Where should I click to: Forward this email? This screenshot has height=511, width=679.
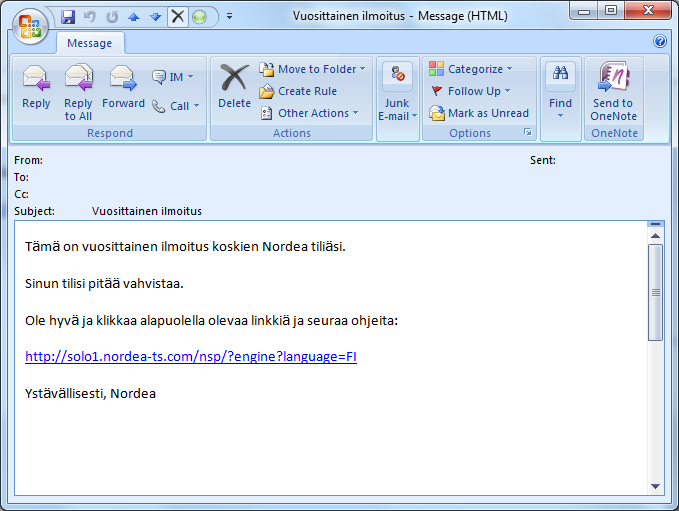(123, 87)
